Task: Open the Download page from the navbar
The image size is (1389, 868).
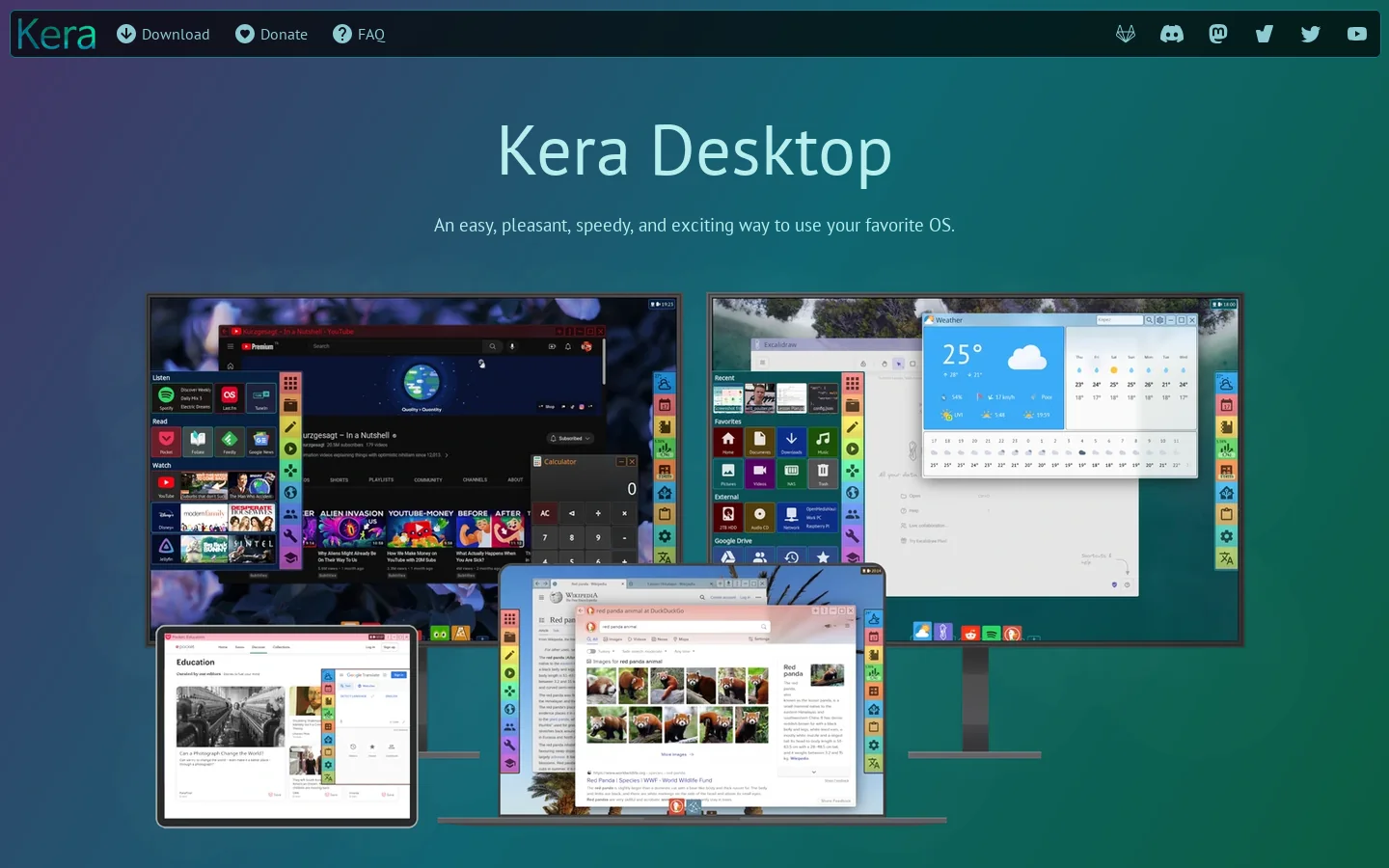Action: click(x=164, y=34)
